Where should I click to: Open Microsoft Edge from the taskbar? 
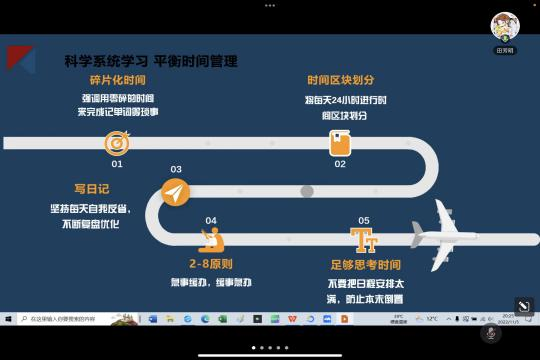click(205, 319)
